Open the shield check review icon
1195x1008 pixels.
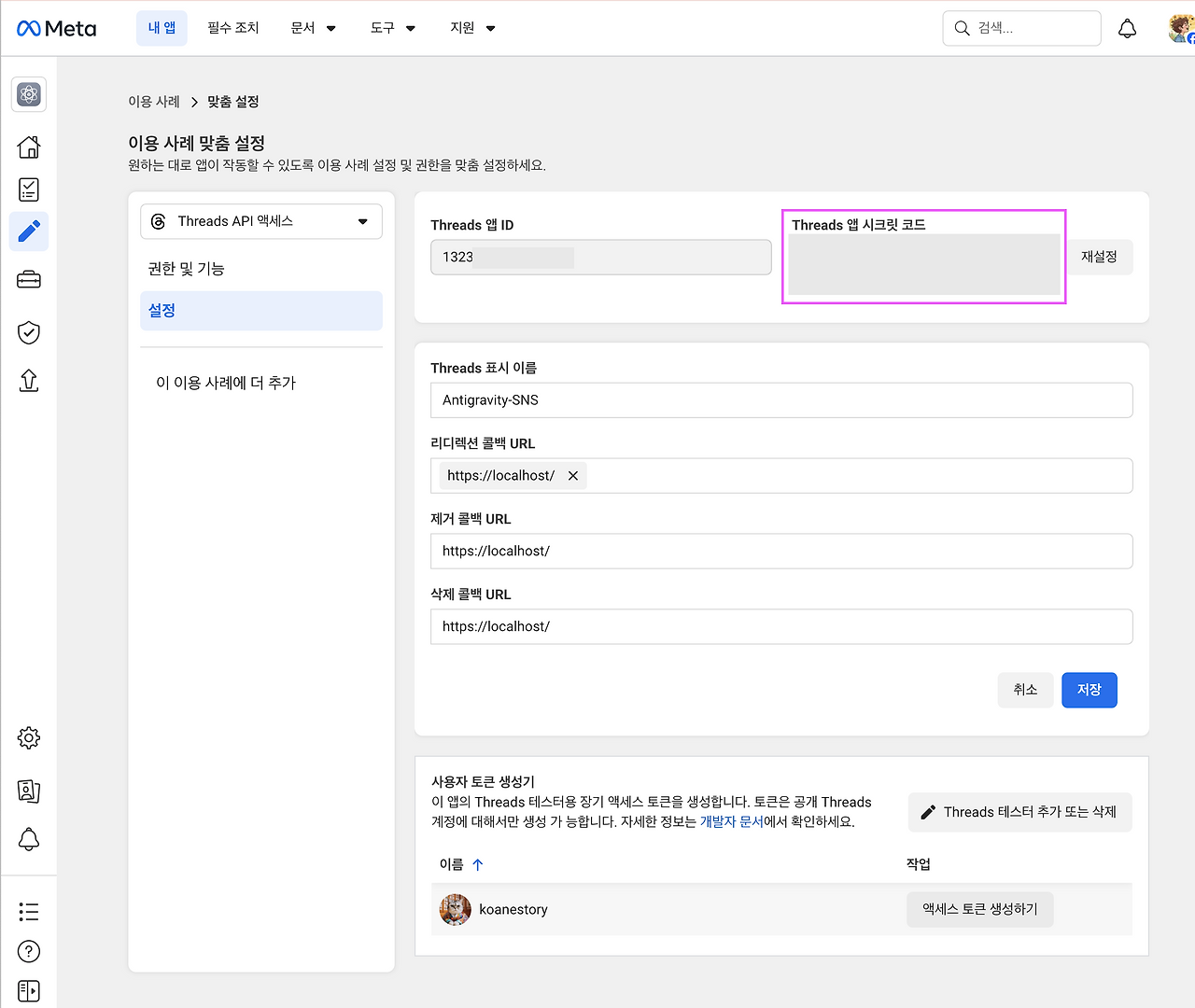coord(29,332)
